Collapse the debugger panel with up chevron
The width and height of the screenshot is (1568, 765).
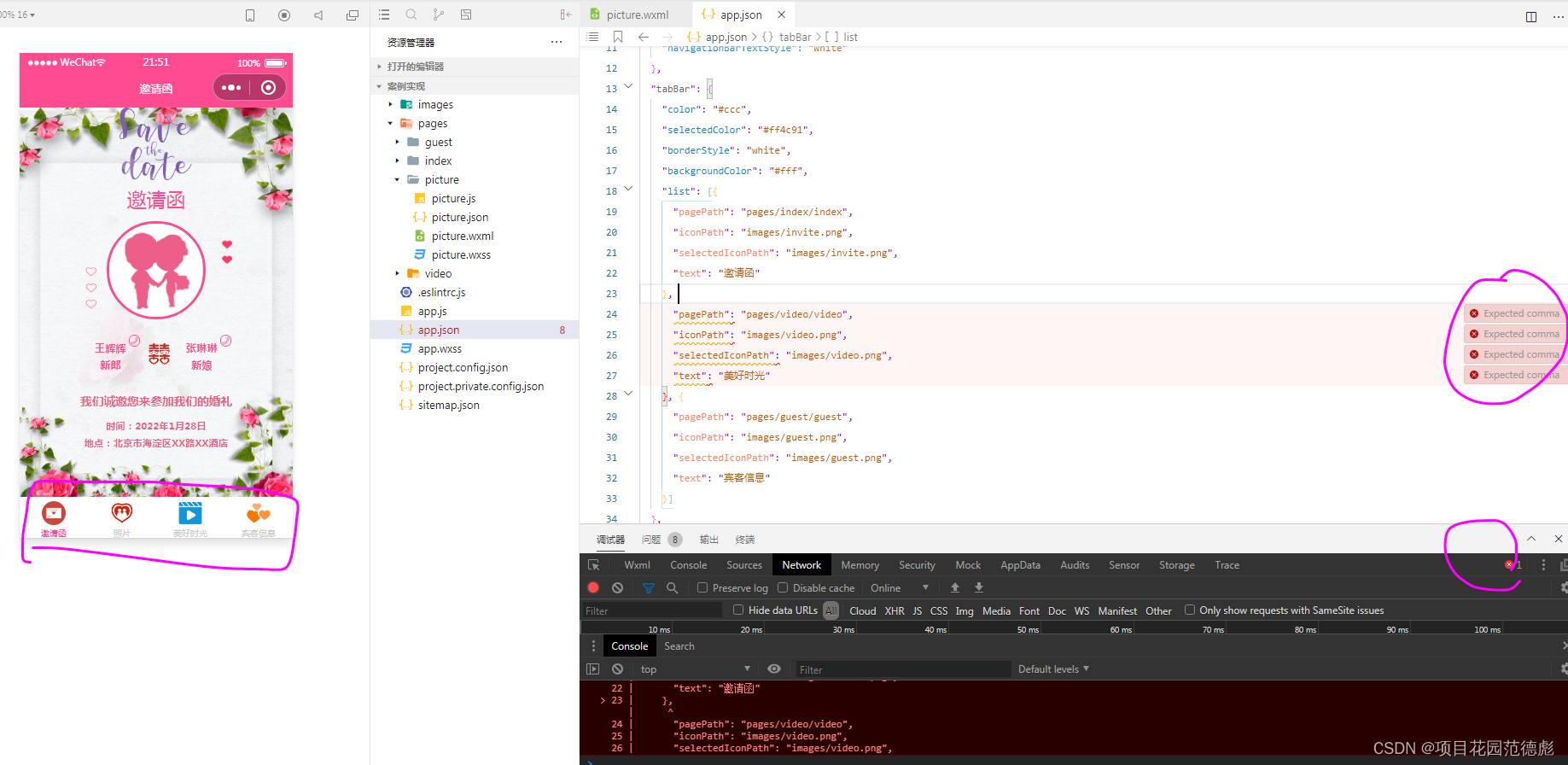(x=1531, y=539)
